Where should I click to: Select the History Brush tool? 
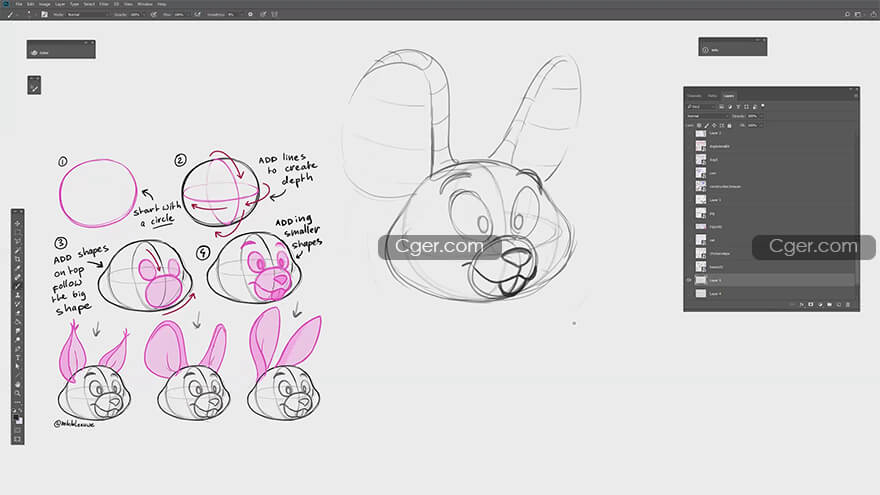[x=17, y=304]
